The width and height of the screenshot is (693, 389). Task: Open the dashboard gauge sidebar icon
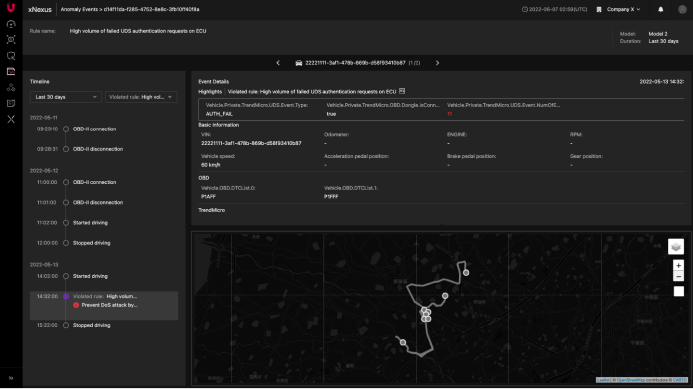coord(11,24)
